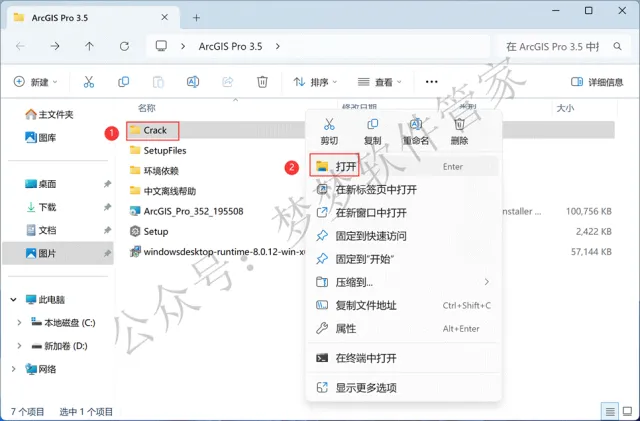
Task: Select the windowsdesktop-runtime-8.0.12 file
Action: 217,252
